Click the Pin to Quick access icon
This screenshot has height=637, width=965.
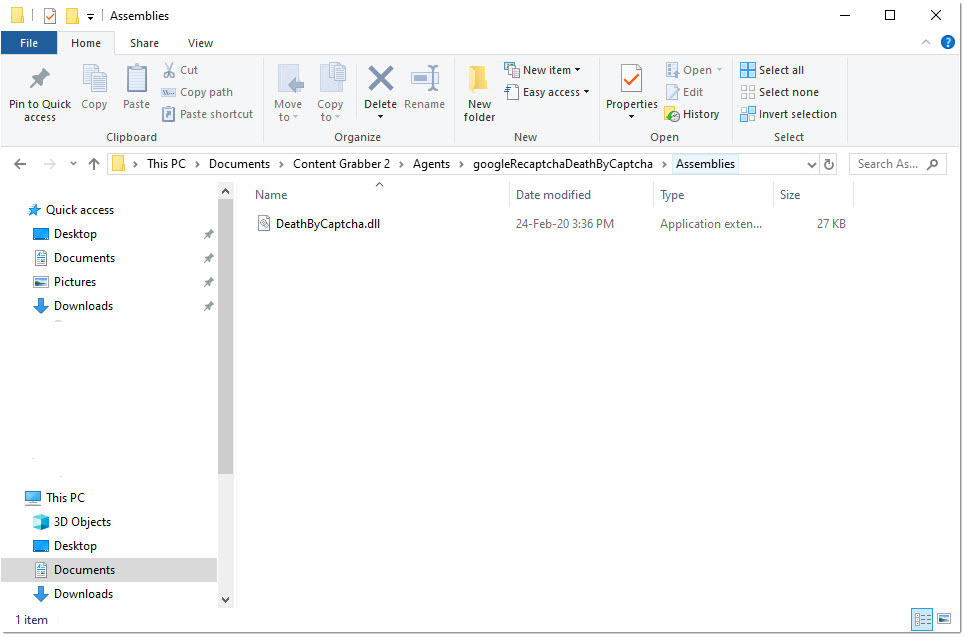[x=40, y=80]
